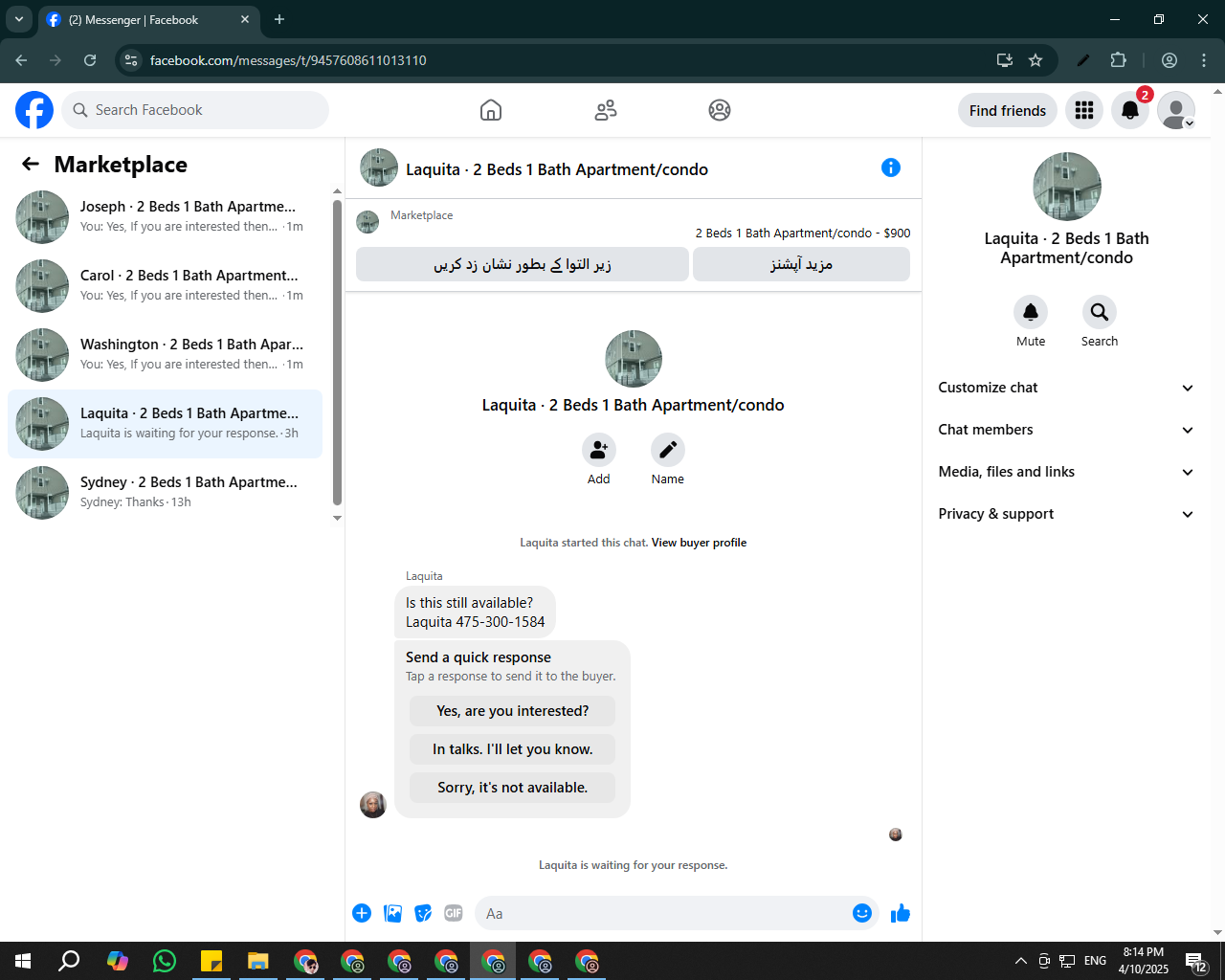Open Chrome's three-dot menu

[x=1204, y=60]
